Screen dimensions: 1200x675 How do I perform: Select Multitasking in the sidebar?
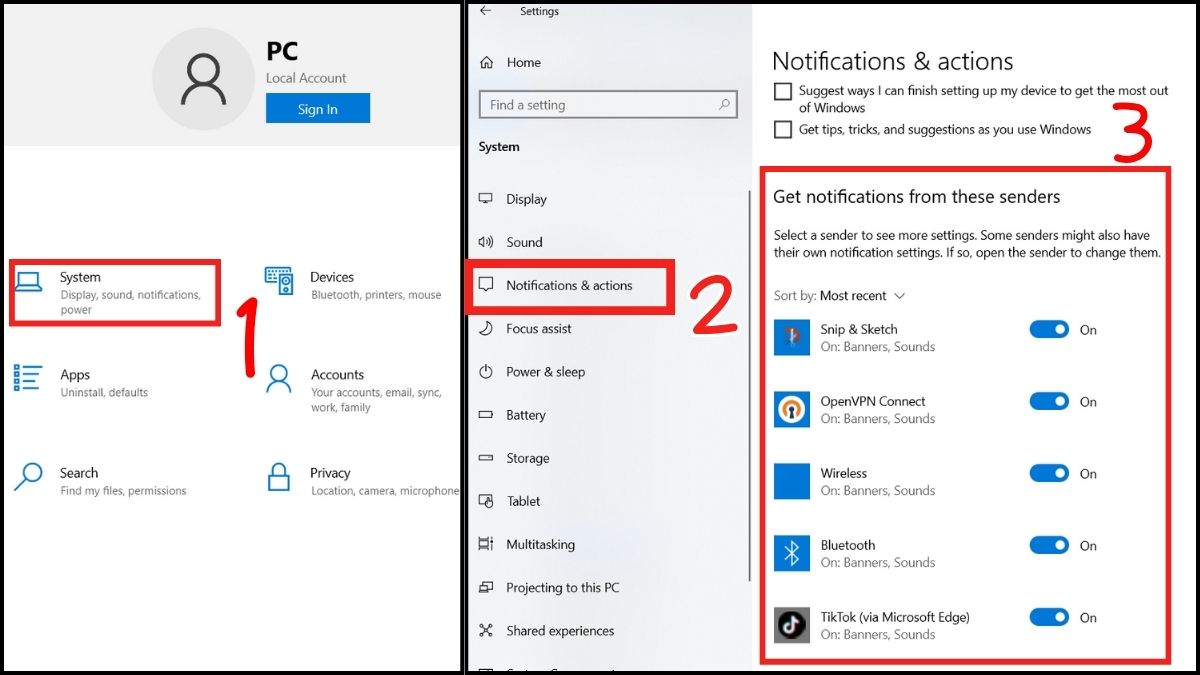[x=540, y=544]
